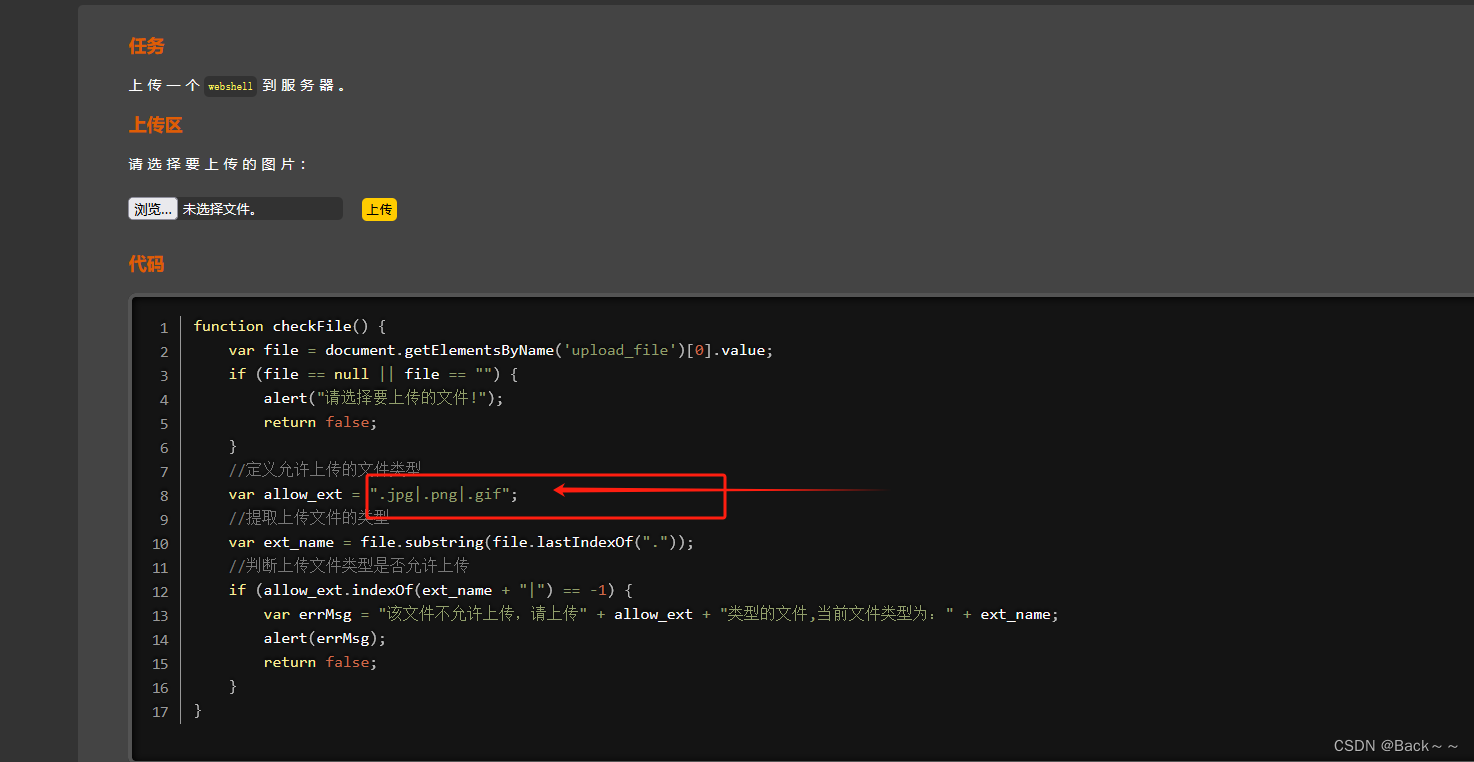
Task: Click the 浏览... browse file button
Action: [153, 209]
